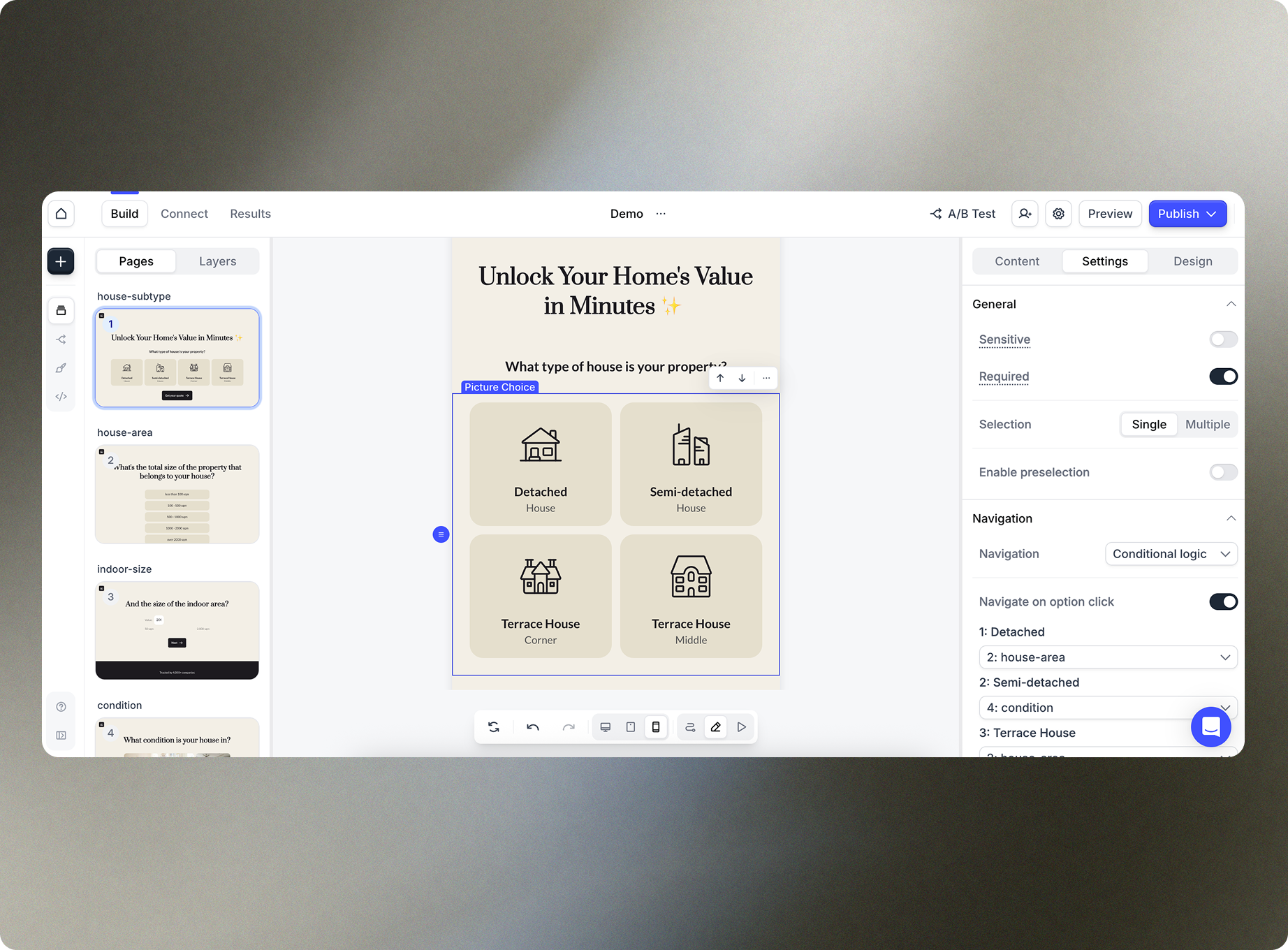Collapse the Navigation section

click(x=1231, y=519)
